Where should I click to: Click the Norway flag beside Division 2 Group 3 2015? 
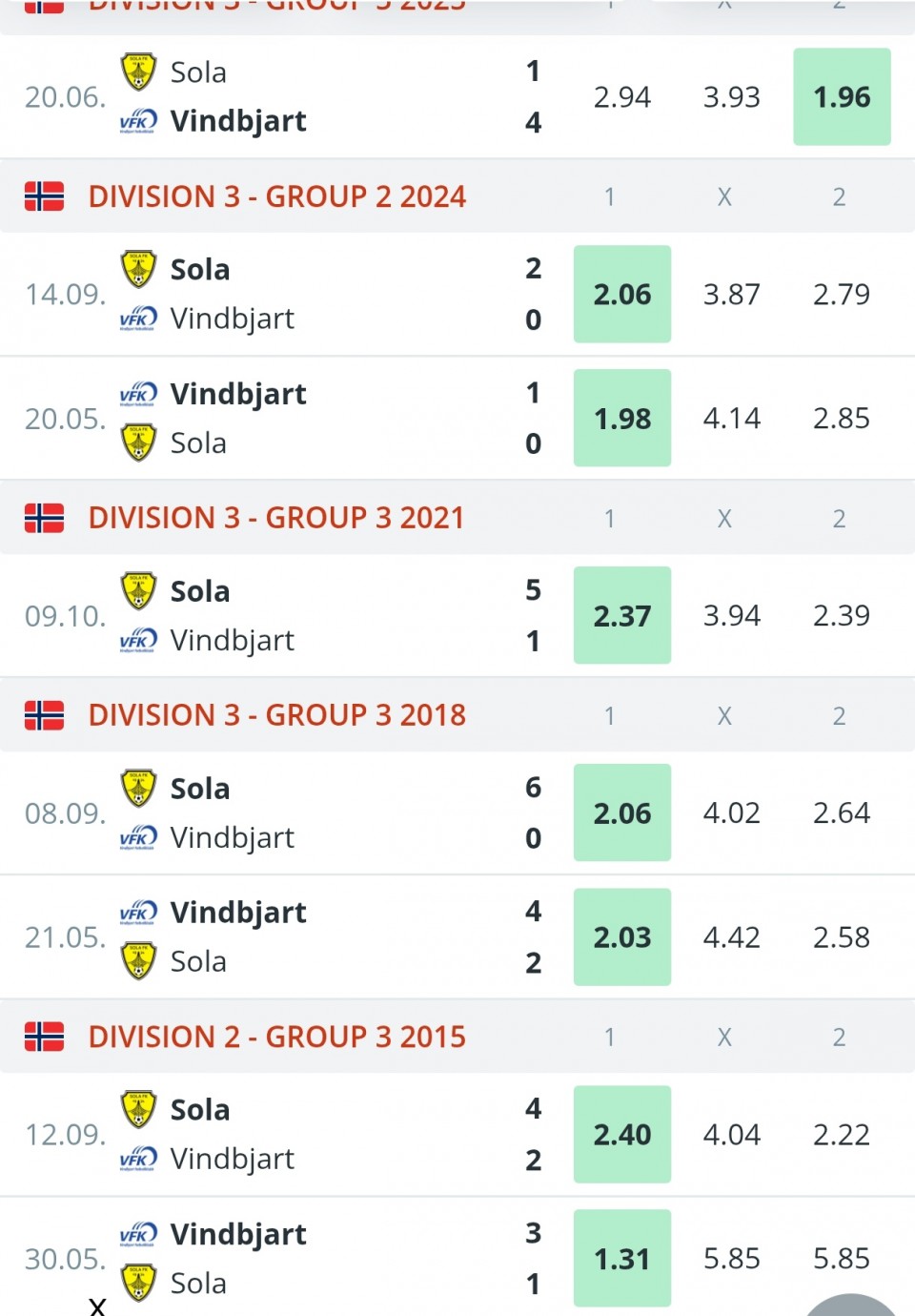pyautogui.click(x=44, y=1037)
